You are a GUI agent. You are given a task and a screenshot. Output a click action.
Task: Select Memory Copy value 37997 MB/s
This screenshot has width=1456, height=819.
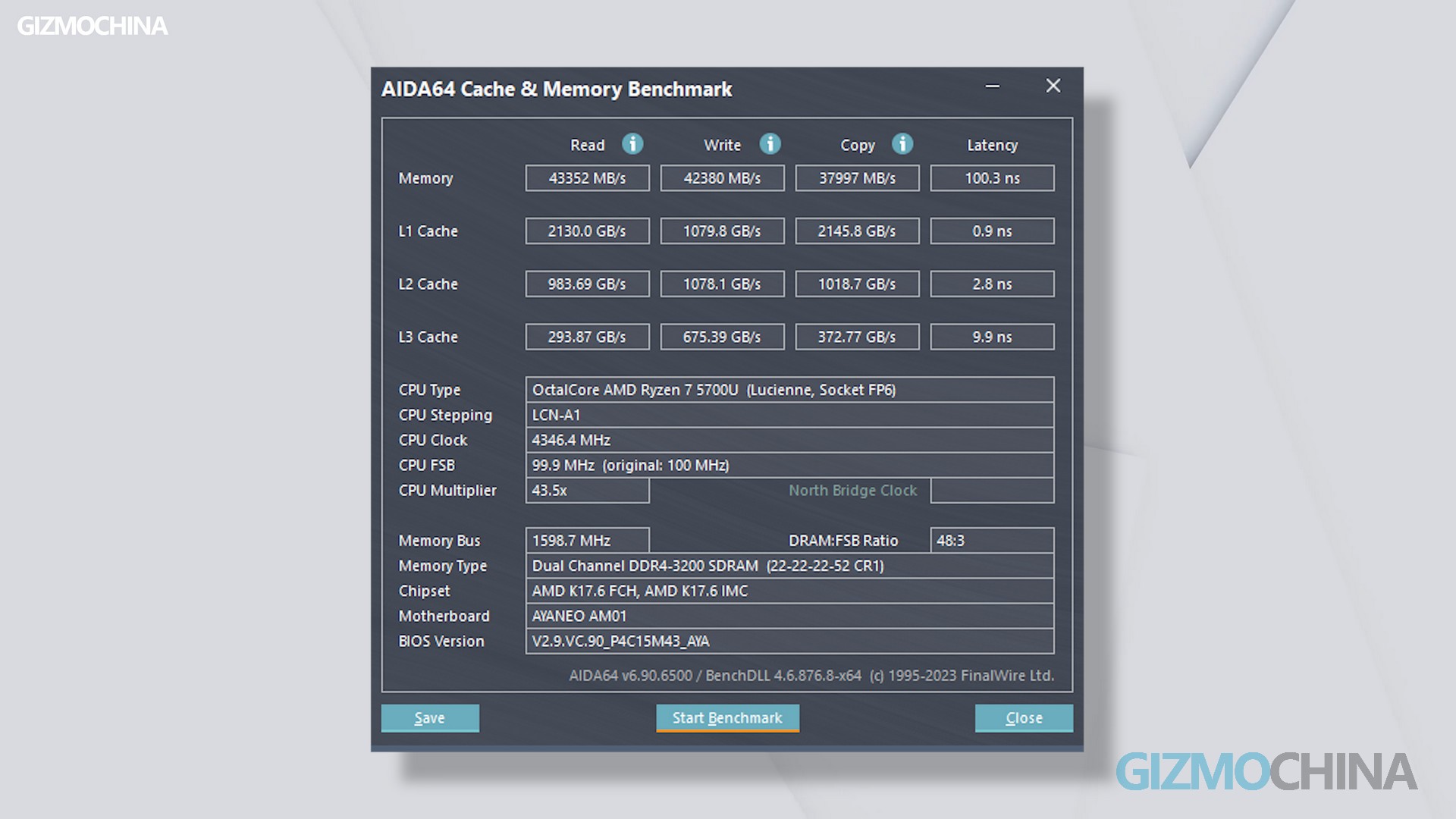click(x=857, y=178)
